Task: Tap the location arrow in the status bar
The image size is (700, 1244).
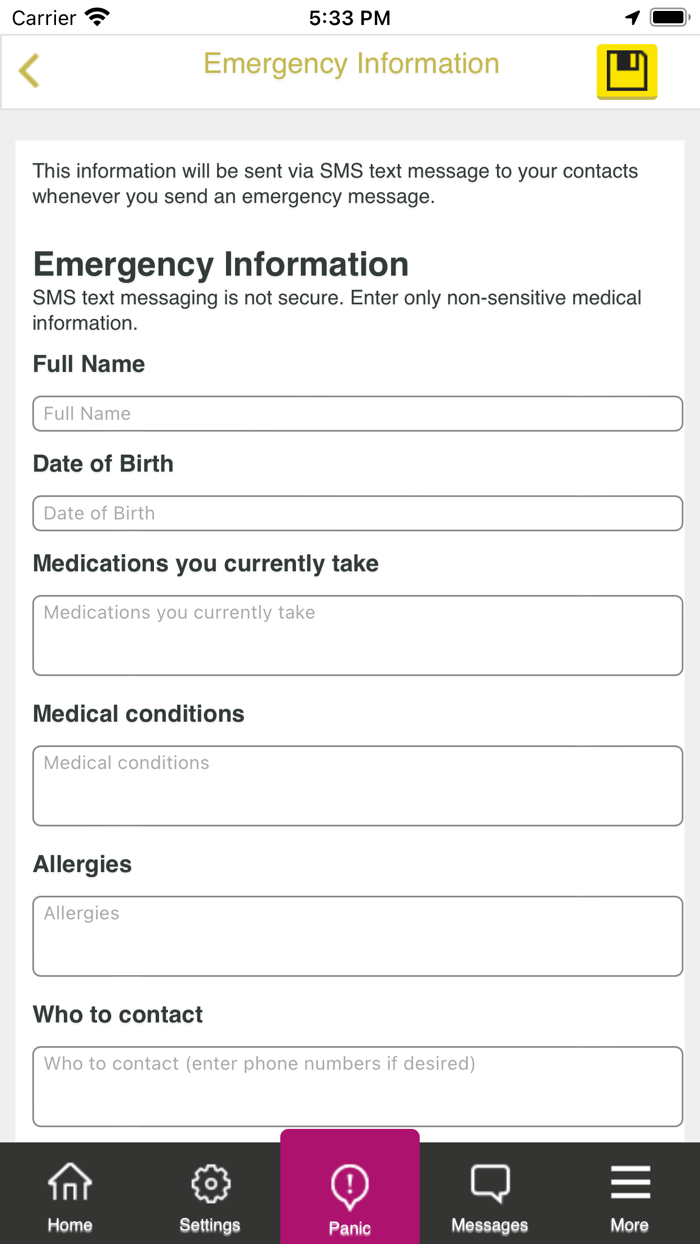Action: [x=633, y=17]
